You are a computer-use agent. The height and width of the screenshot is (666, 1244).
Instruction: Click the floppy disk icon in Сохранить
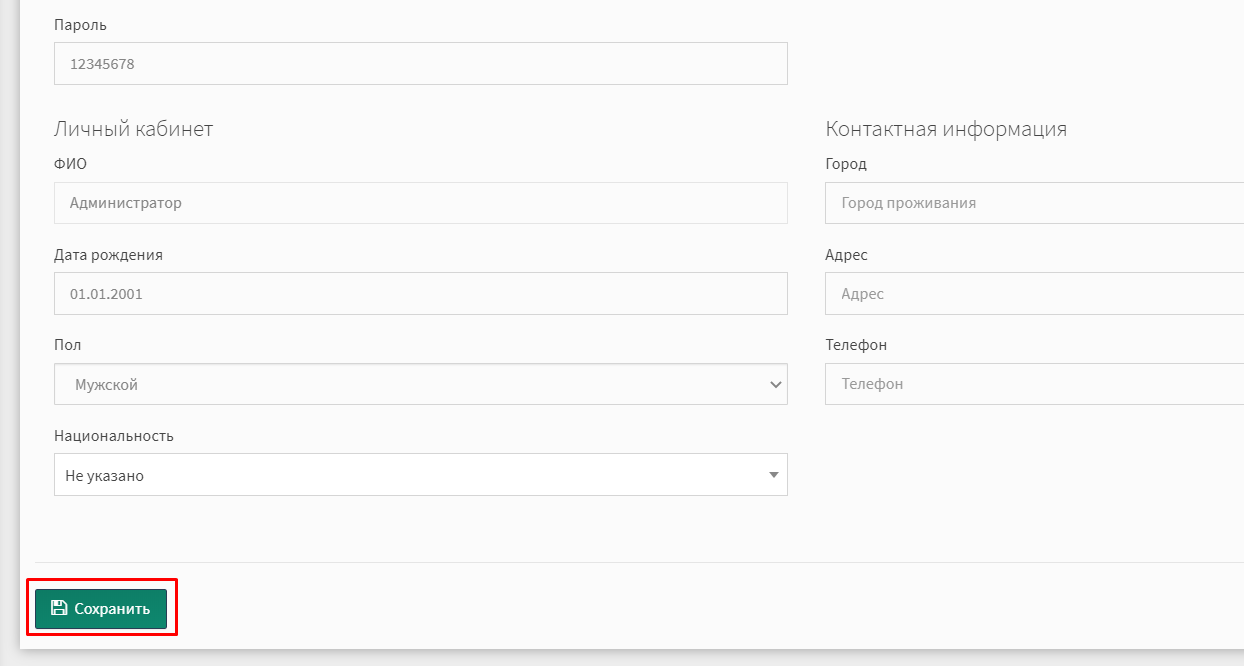click(59, 608)
